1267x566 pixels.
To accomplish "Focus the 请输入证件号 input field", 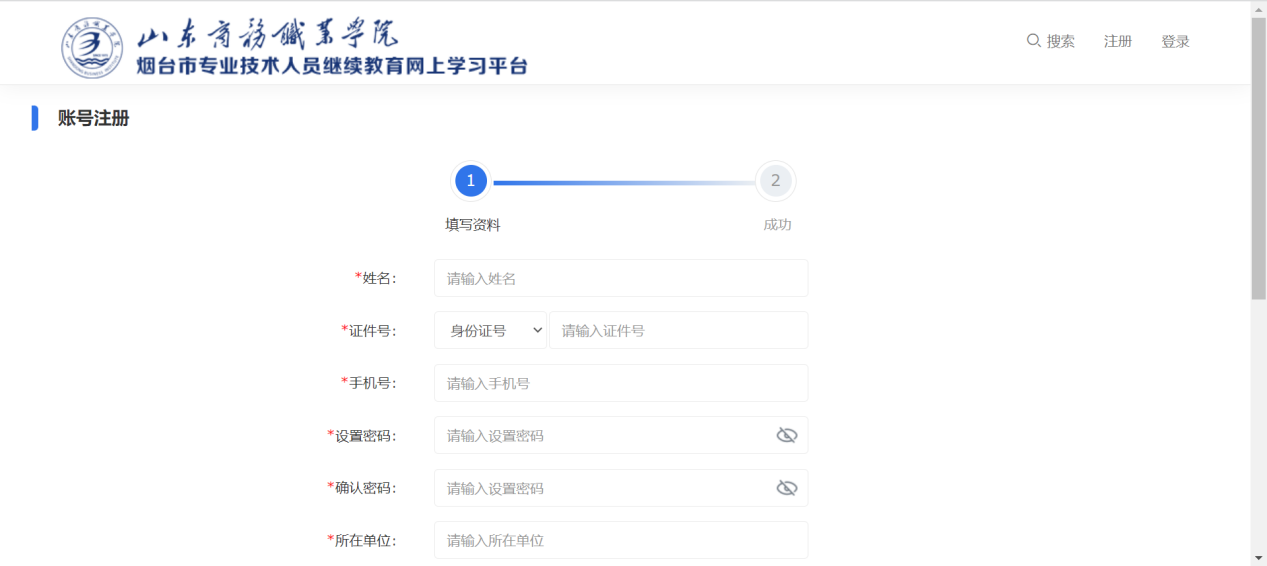I will click(678, 330).
